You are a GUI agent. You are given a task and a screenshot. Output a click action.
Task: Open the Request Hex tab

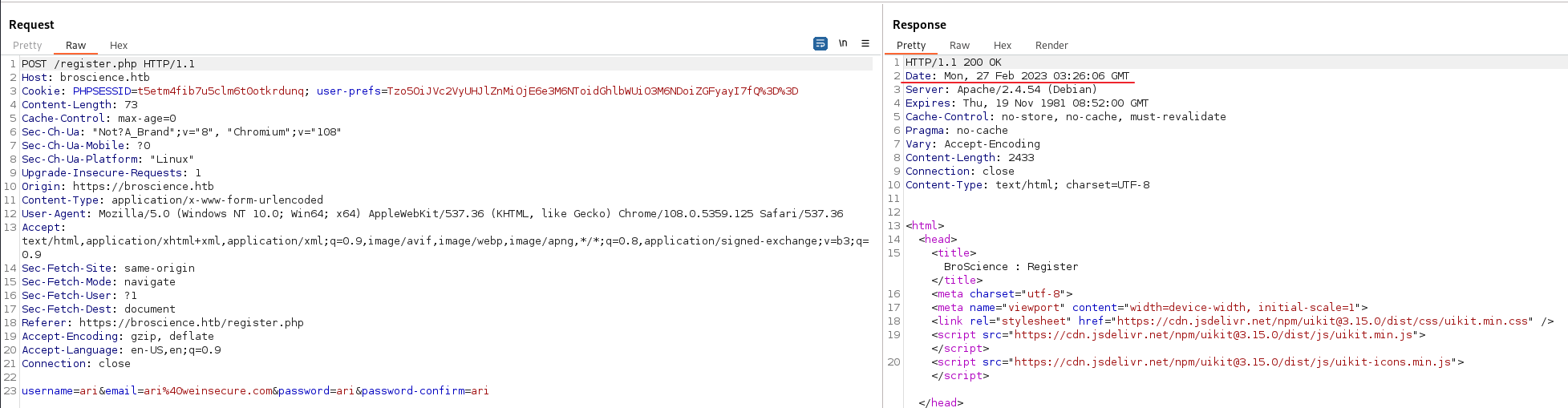click(x=119, y=46)
